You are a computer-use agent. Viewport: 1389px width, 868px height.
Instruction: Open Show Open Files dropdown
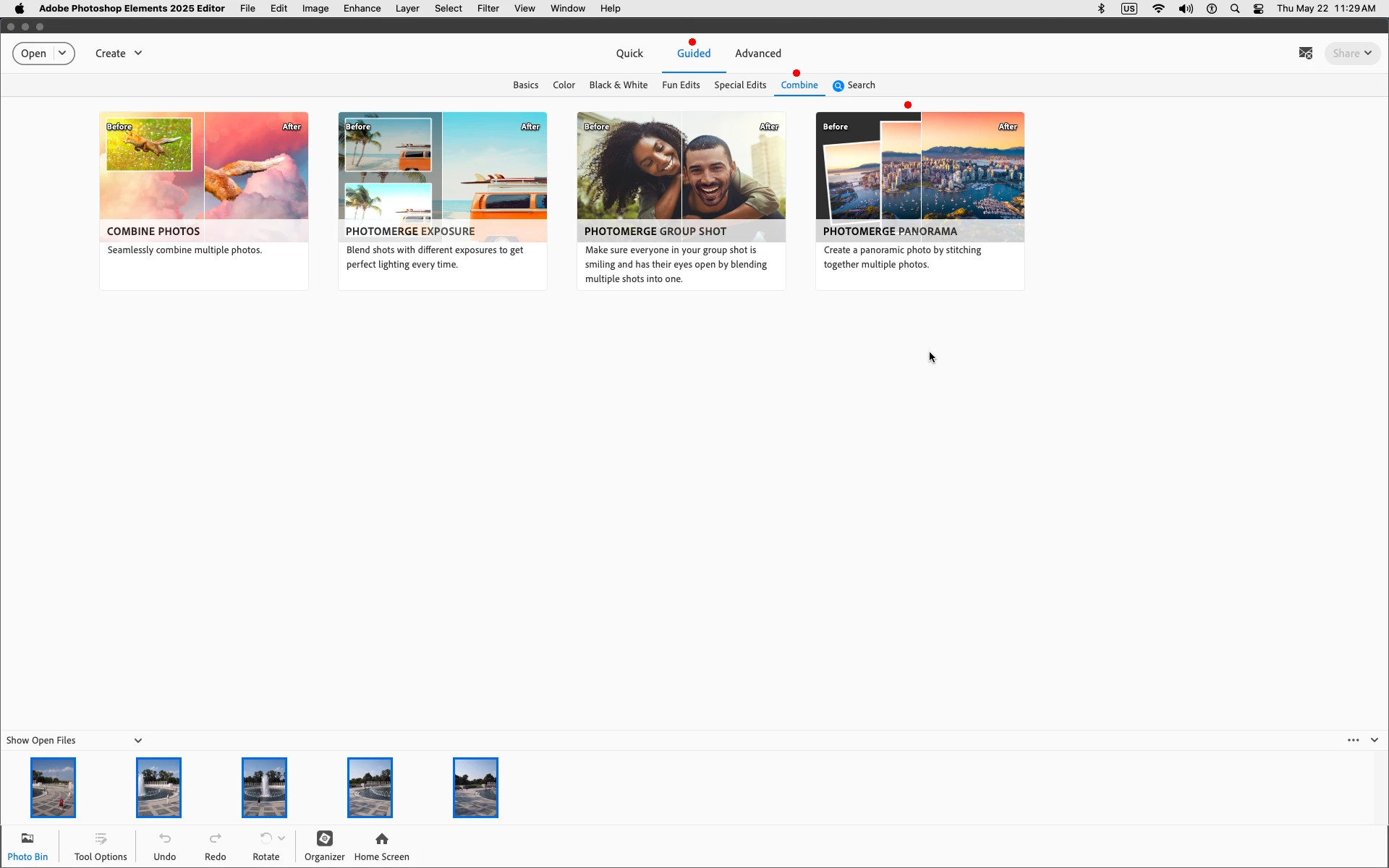[x=137, y=741]
